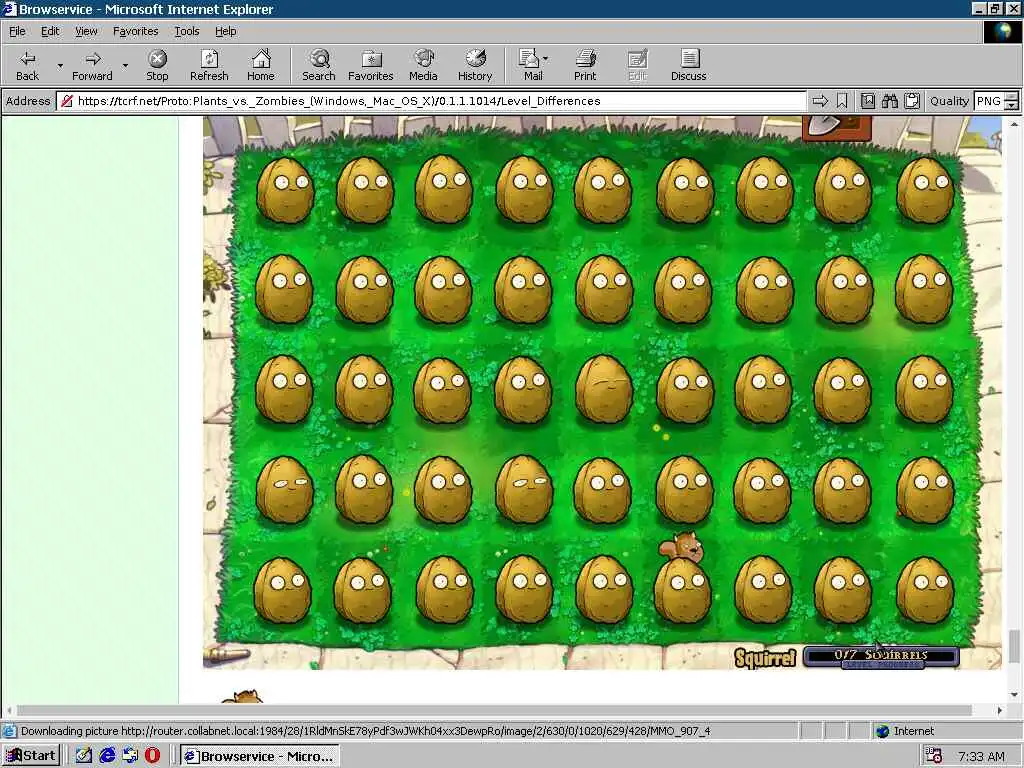Open the Help menu
This screenshot has width=1024, height=768.
225,31
